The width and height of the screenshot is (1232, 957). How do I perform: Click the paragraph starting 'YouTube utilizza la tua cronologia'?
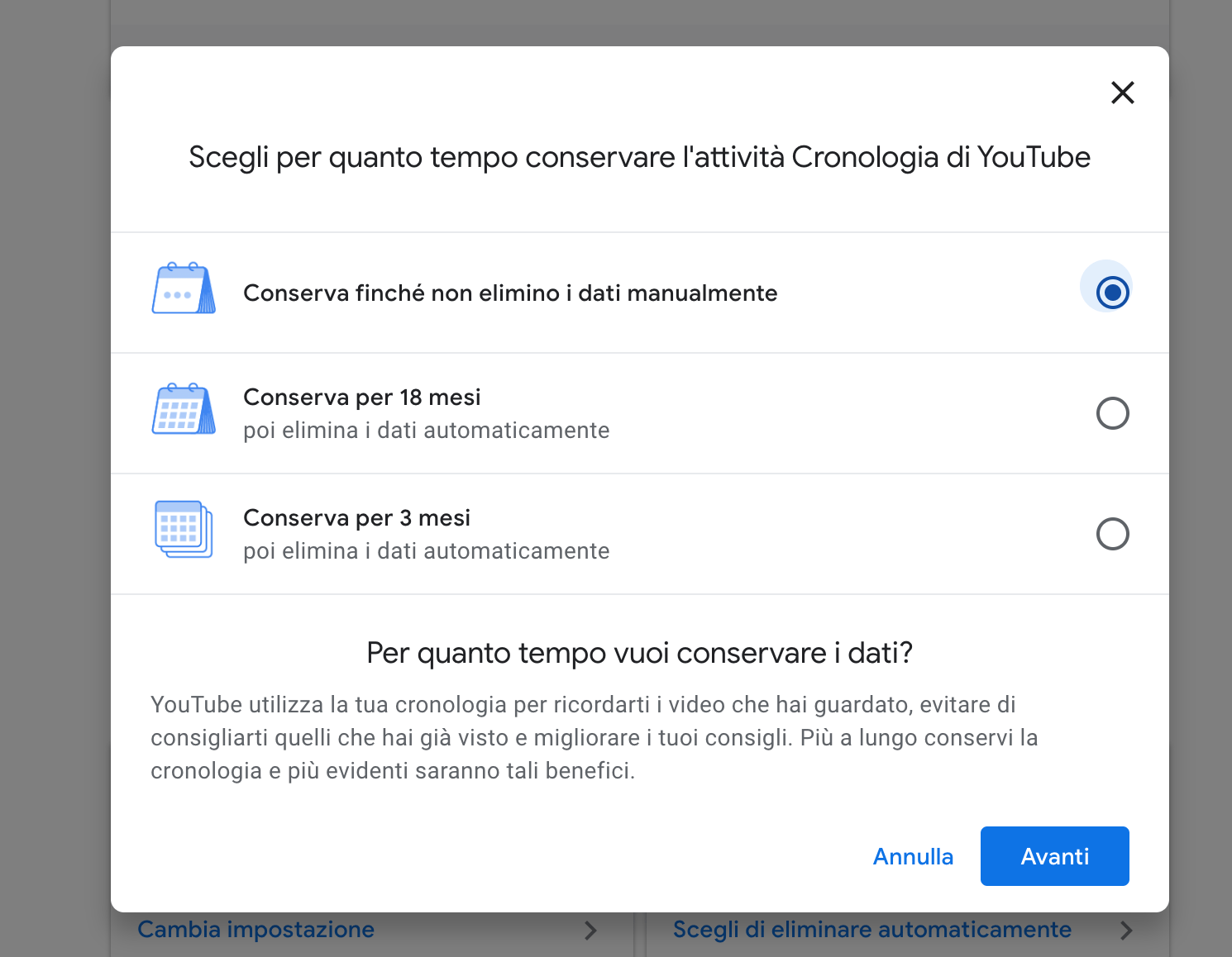[x=594, y=737]
